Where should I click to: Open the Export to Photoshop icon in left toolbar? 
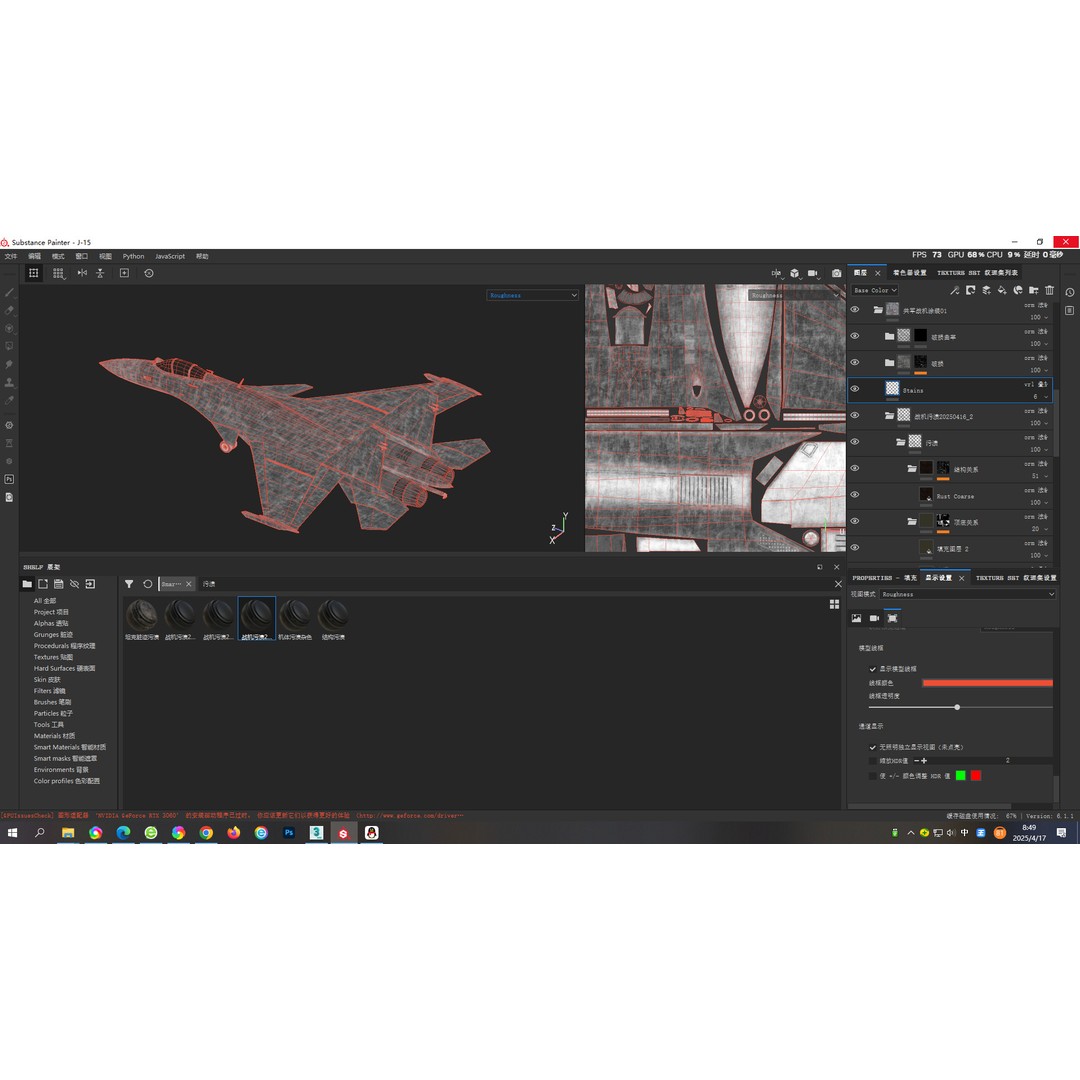pos(9,479)
